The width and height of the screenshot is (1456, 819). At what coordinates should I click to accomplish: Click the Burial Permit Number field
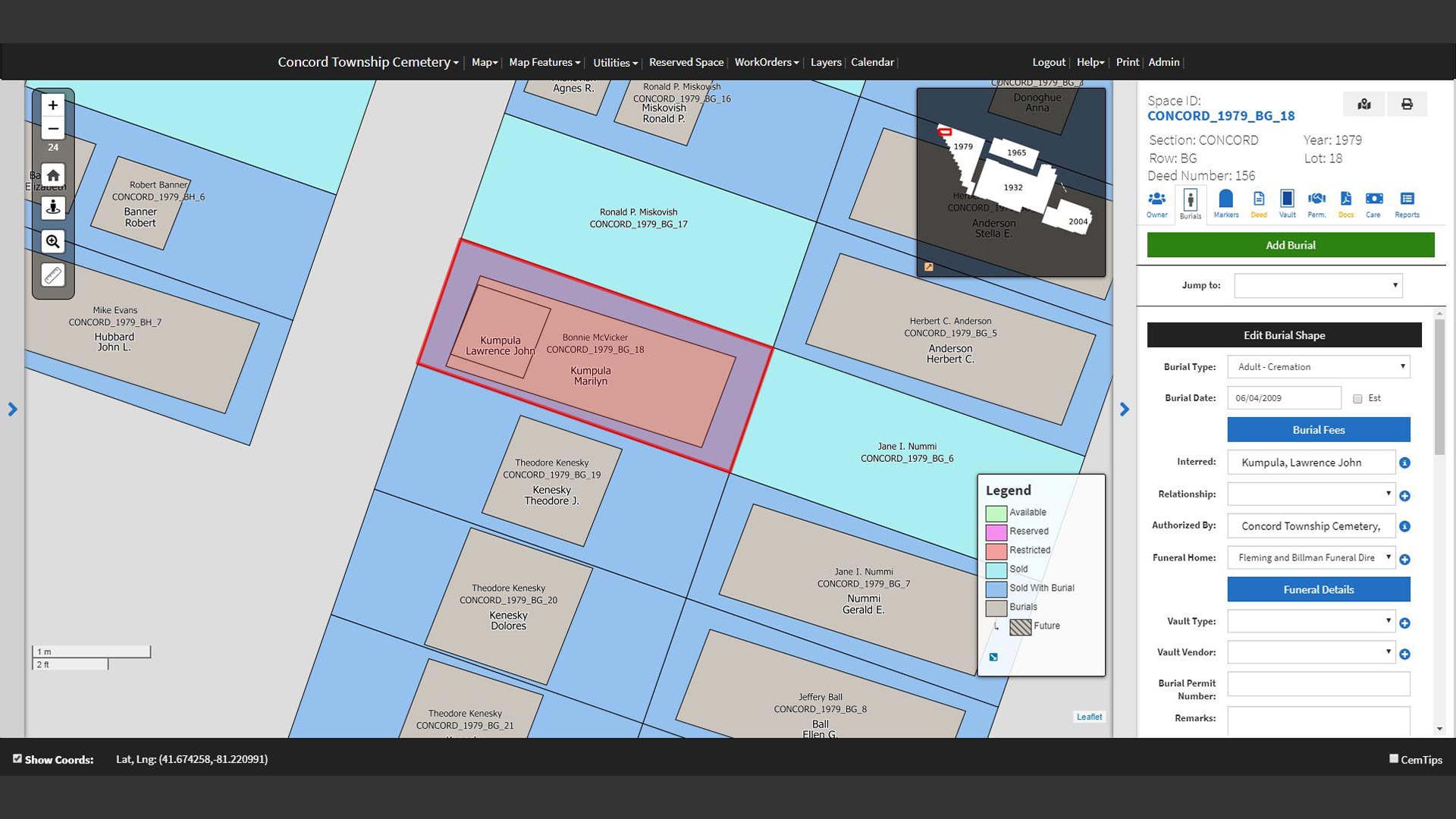pos(1319,684)
